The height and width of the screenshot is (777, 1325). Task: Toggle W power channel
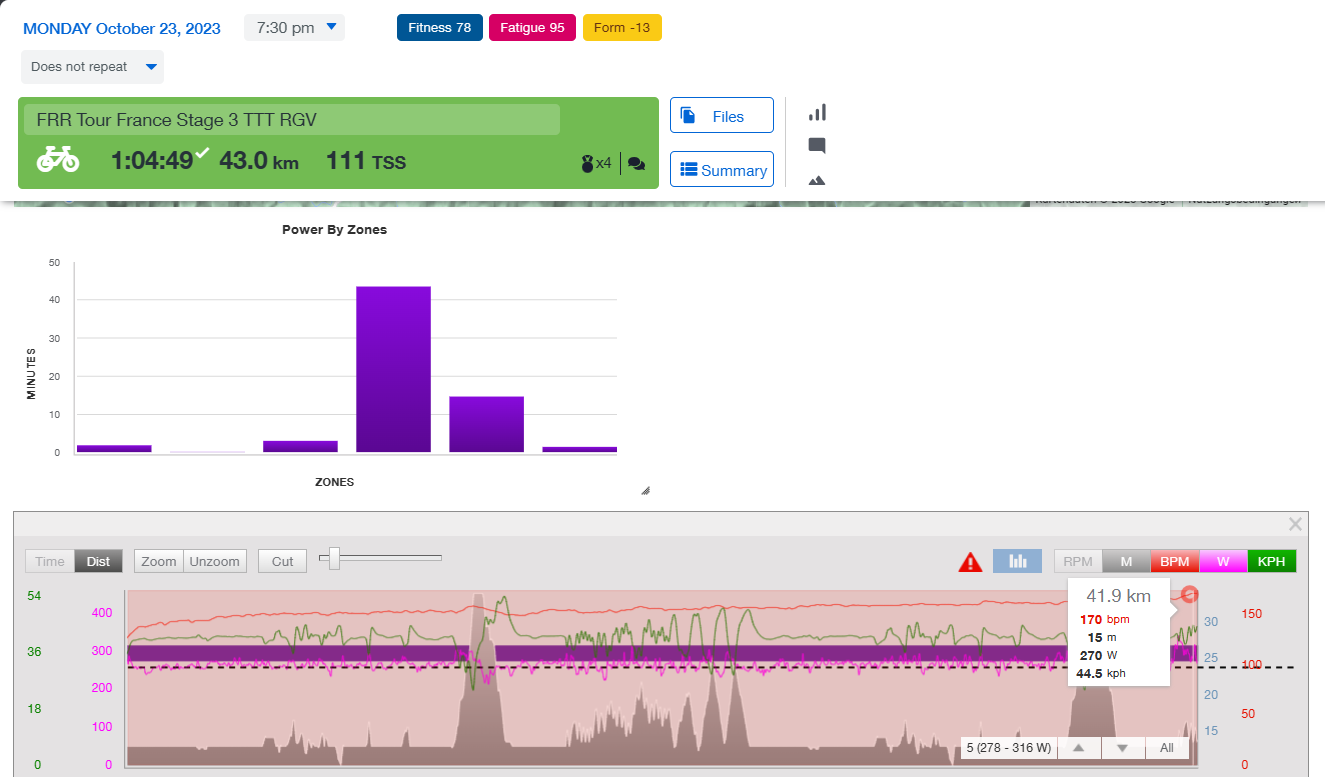[1223, 561]
